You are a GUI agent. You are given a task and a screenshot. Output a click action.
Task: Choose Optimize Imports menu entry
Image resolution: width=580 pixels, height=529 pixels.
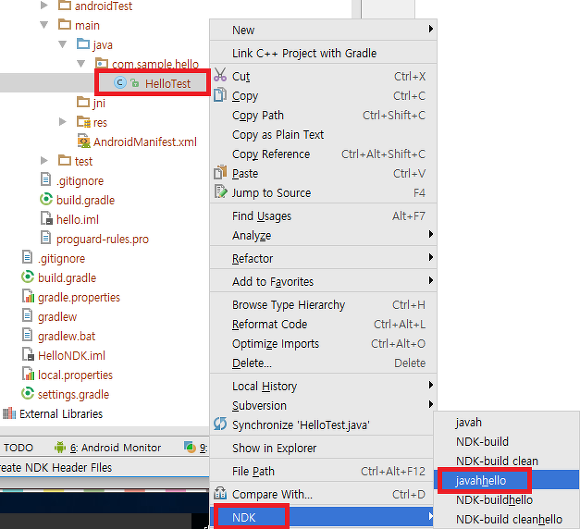[x=323, y=344]
